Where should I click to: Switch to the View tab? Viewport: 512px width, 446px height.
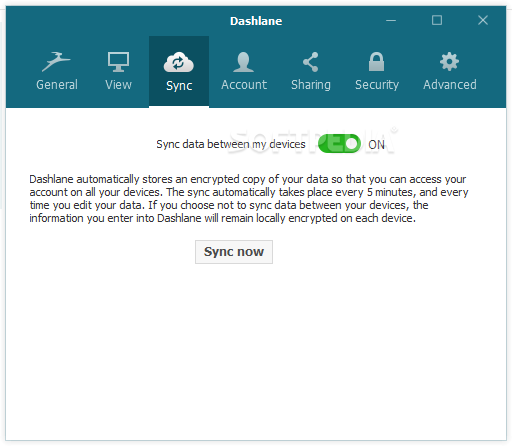[118, 72]
